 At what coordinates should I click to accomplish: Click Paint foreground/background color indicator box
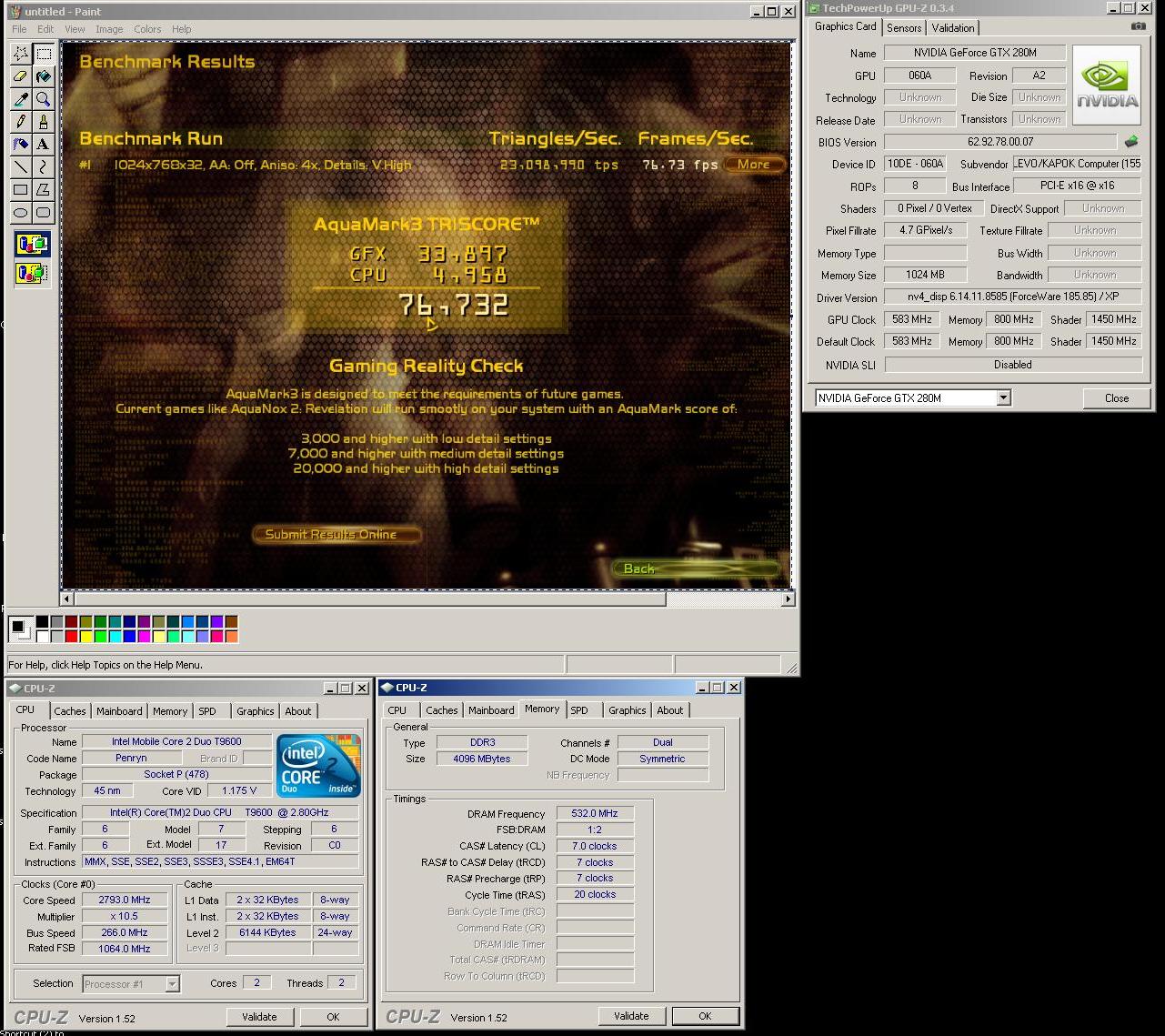(x=20, y=629)
